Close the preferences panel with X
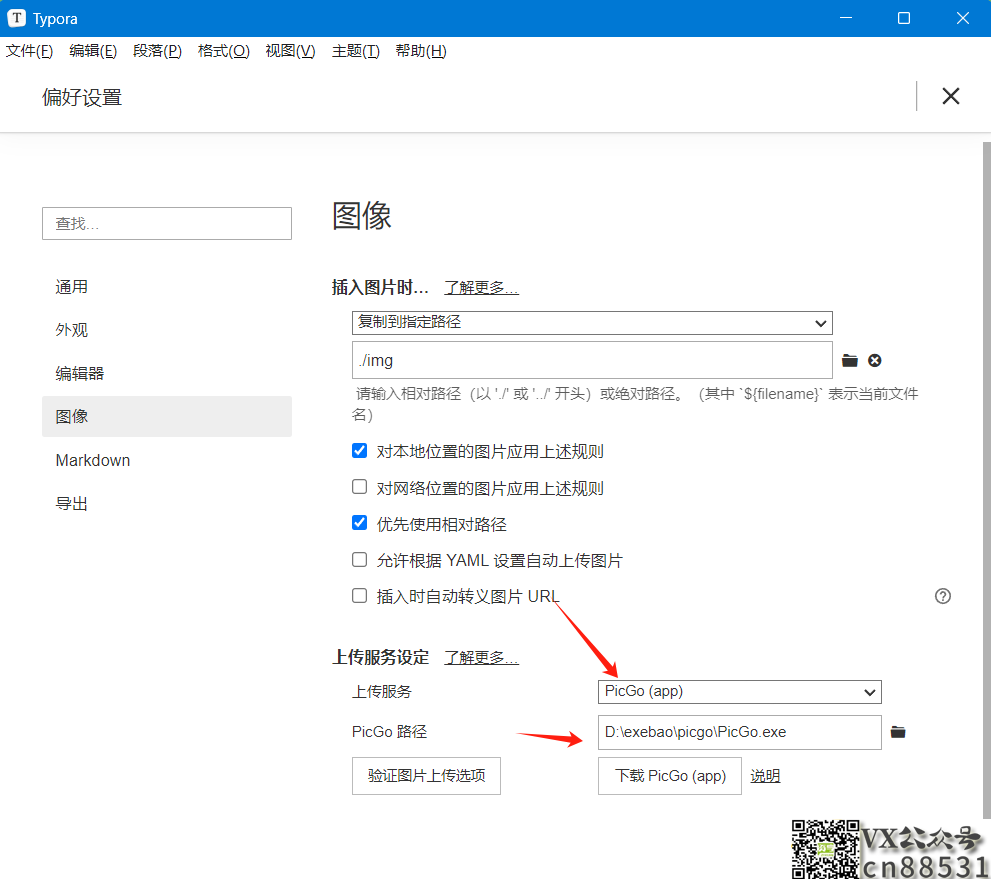Screen dimensions: 991x879 pos(951,96)
